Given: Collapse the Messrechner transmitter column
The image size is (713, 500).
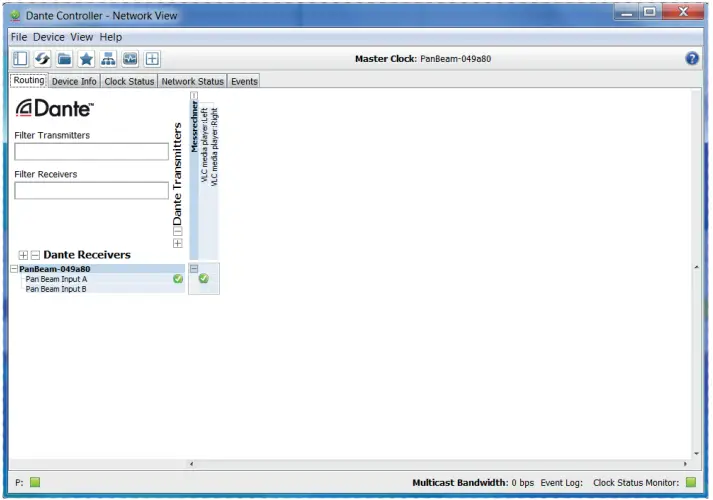Looking at the screenshot, I should point(194,95).
